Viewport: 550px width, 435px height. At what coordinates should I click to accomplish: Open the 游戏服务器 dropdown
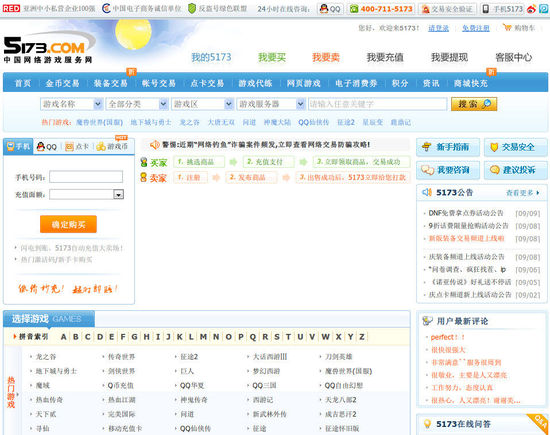coord(270,104)
